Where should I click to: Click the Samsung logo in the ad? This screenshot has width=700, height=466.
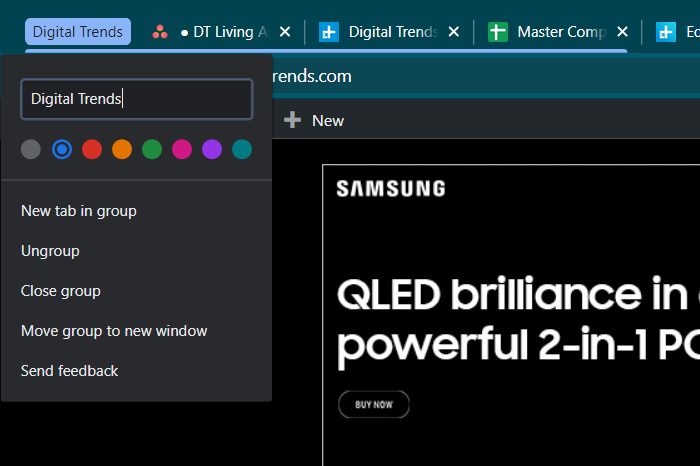tap(391, 188)
